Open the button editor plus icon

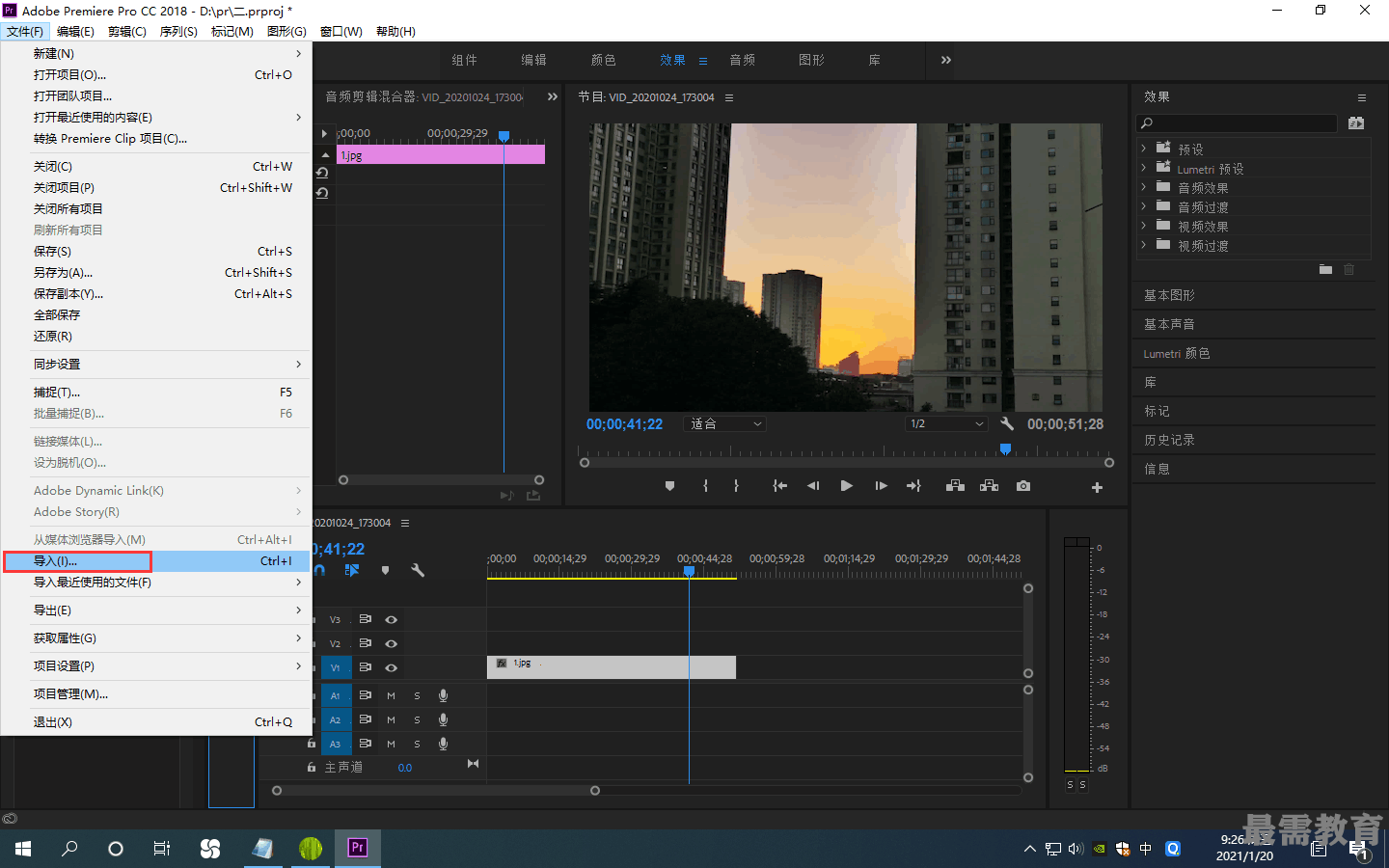pyautogui.click(x=1097, y=487)
